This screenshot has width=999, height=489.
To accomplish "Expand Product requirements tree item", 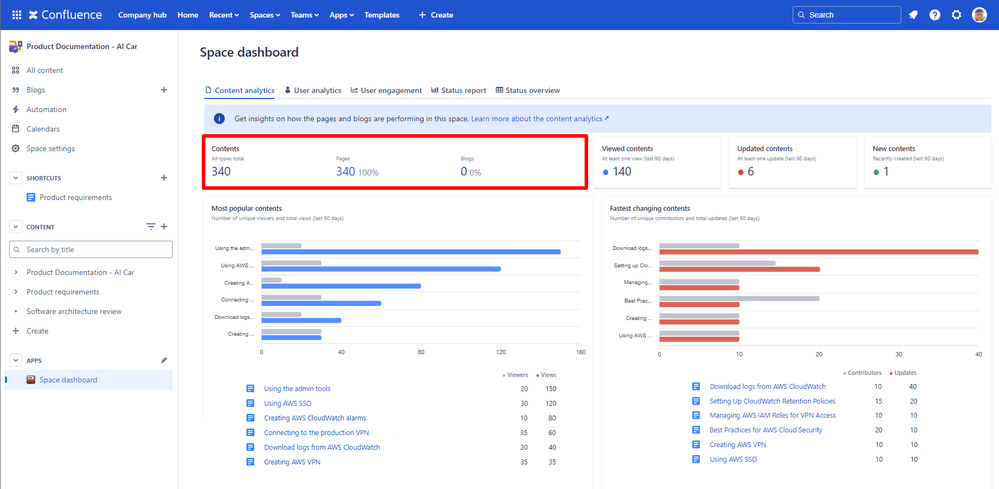I will coord(15,292).
